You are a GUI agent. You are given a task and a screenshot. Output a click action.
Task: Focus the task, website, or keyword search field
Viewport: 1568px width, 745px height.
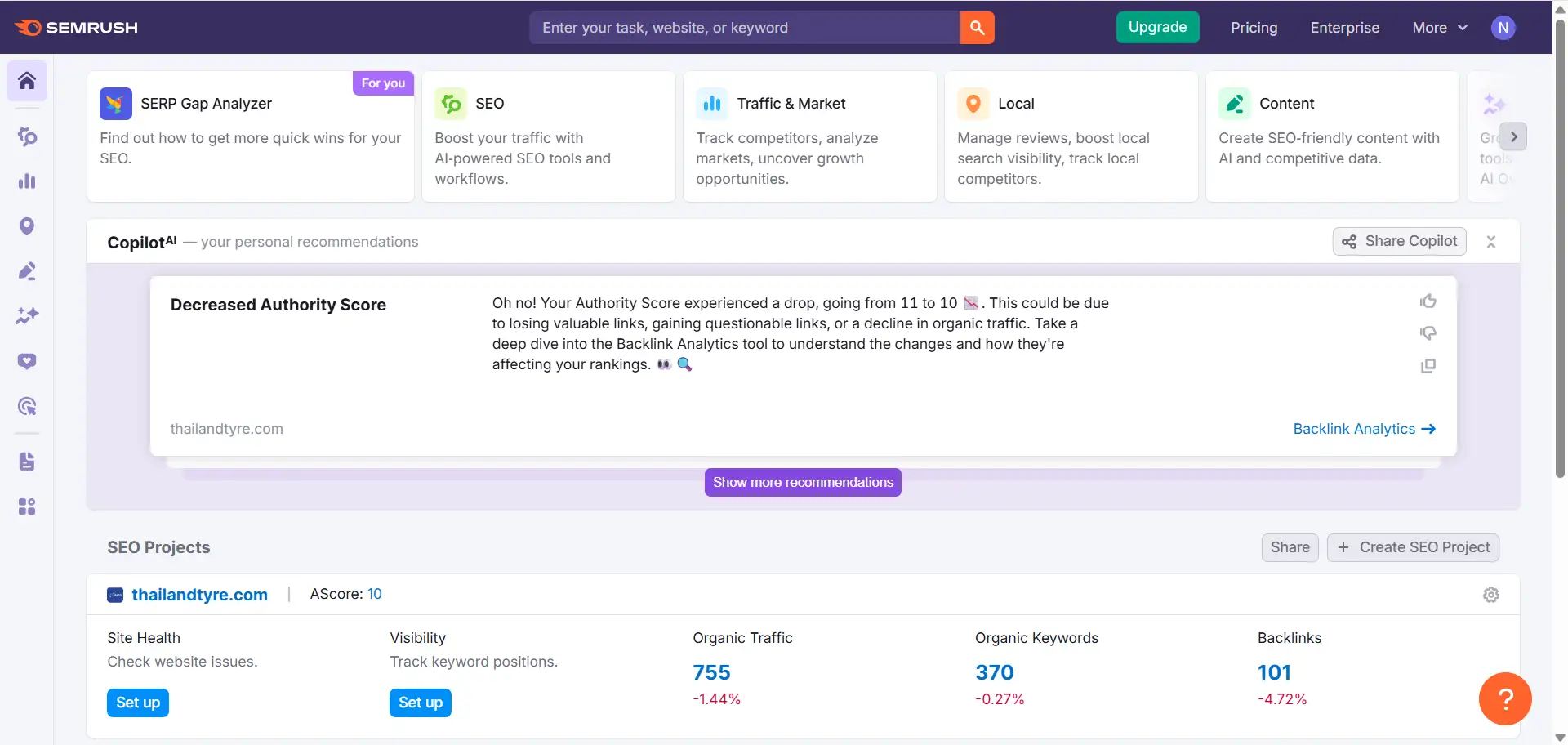pyautogui.click(x=745, y=28)
